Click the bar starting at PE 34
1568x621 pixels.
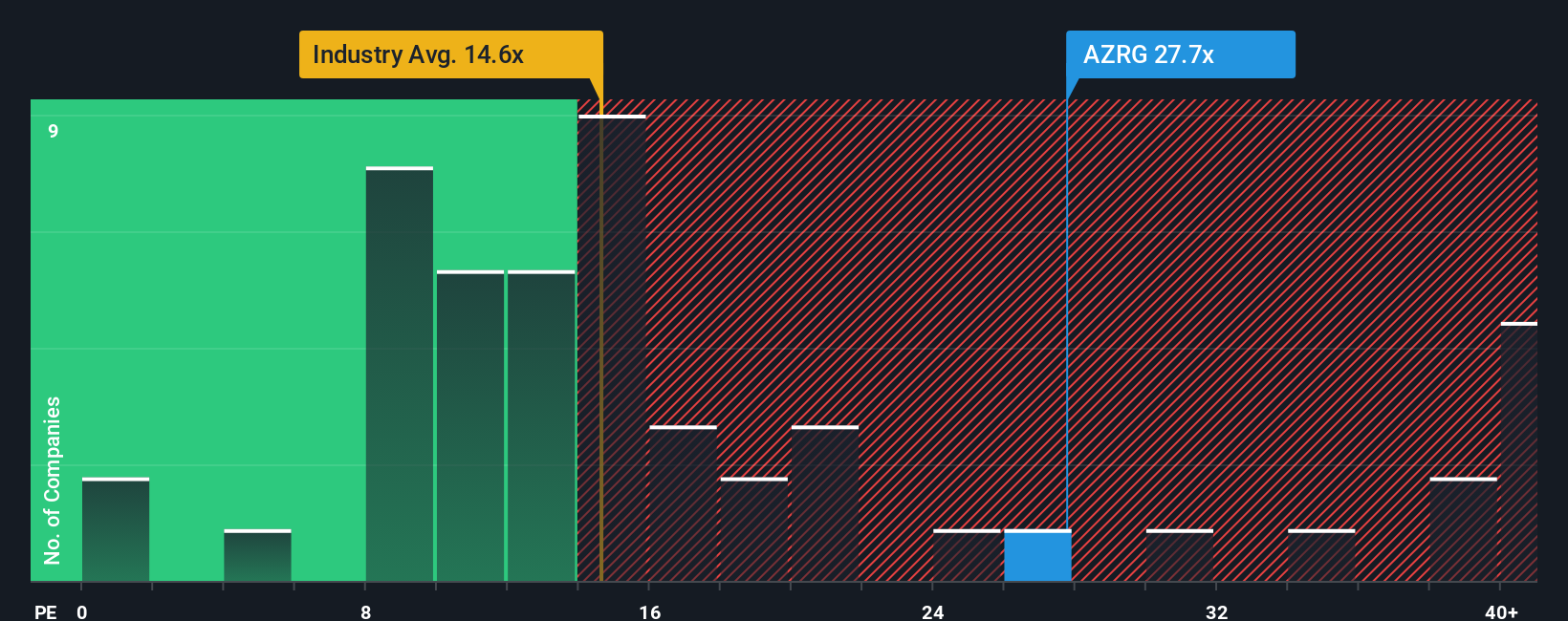click(x=1321, y=555)
